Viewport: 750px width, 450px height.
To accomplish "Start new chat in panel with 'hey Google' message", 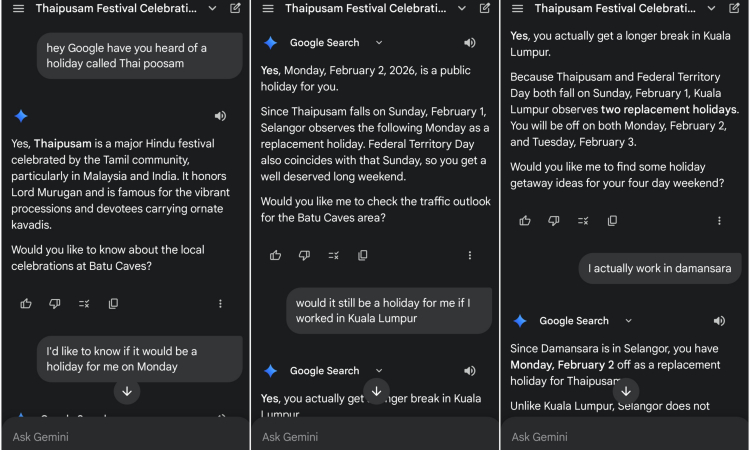I will pyautogui.click(x=235, y=8).
